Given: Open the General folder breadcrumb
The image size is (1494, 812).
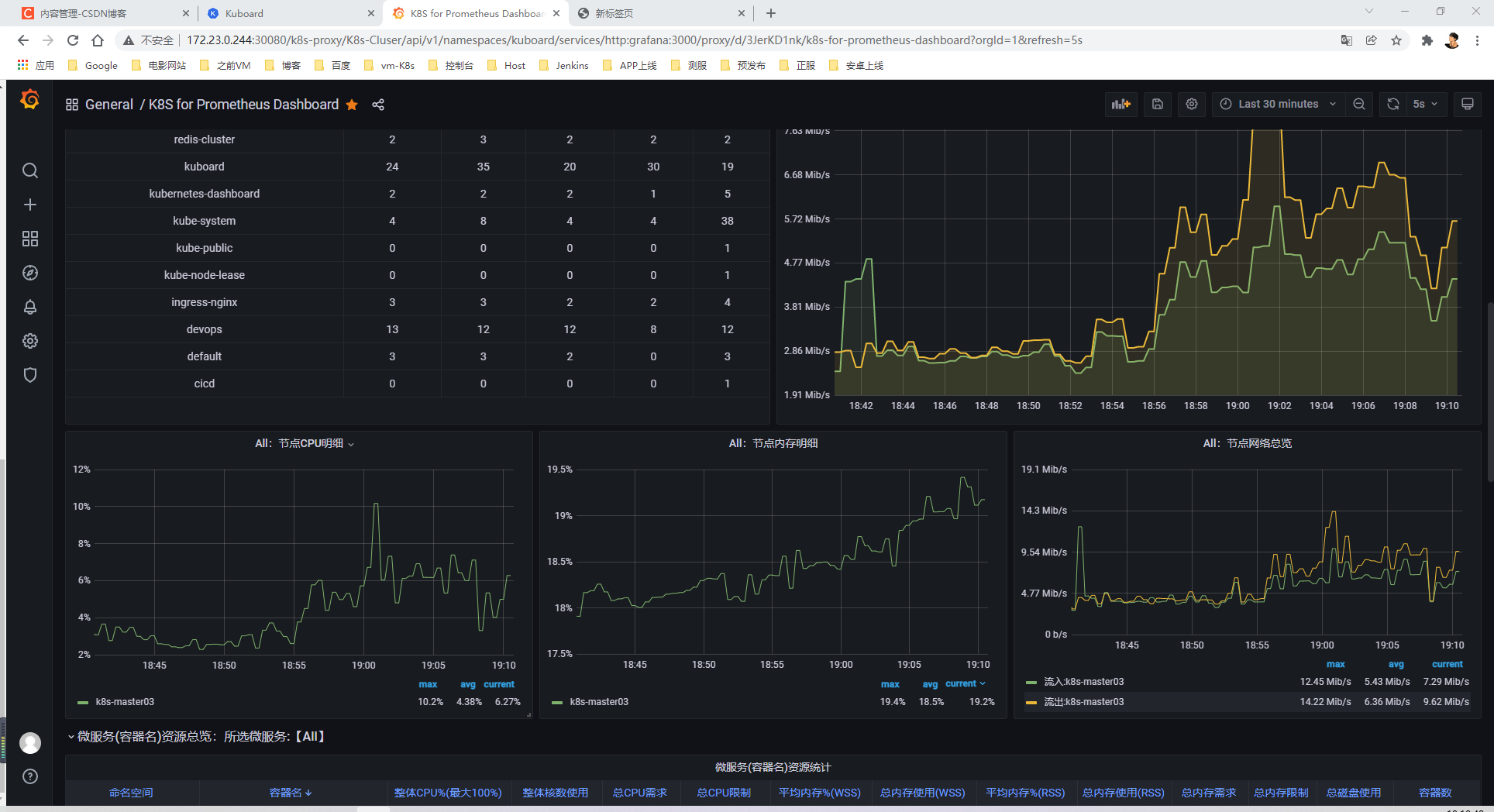Looking at the screenshot, I should tap(109, 105).
